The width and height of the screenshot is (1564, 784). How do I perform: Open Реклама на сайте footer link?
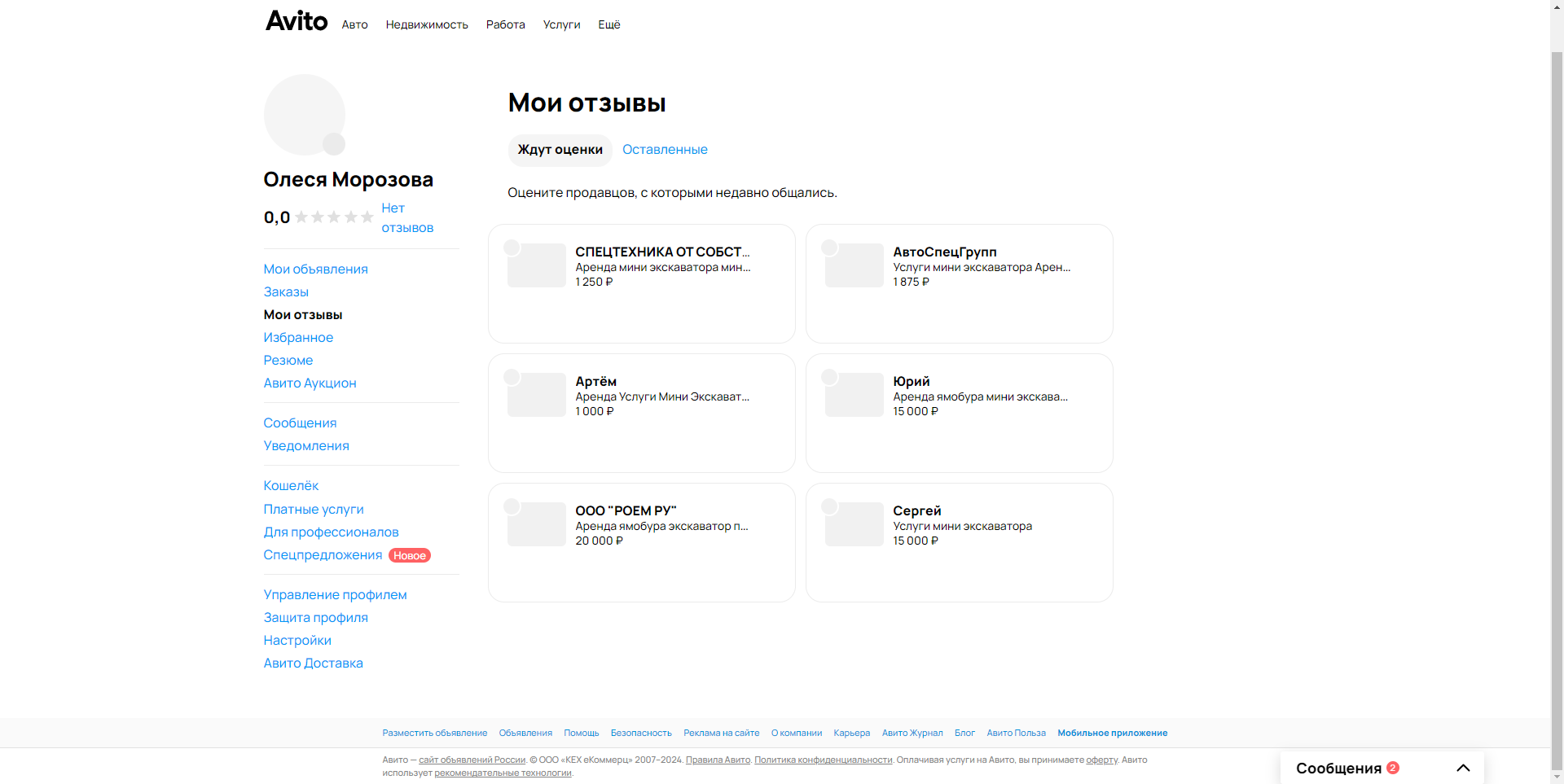coord(722,734)
